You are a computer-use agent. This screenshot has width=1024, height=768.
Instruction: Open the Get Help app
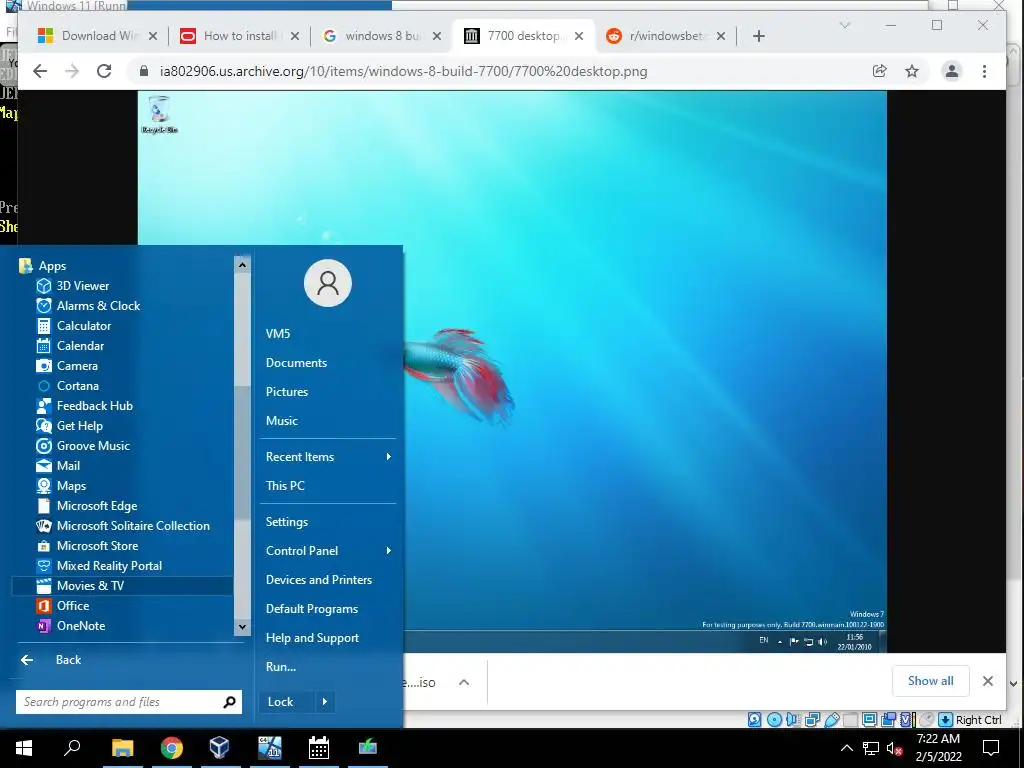tap(122, 426)
